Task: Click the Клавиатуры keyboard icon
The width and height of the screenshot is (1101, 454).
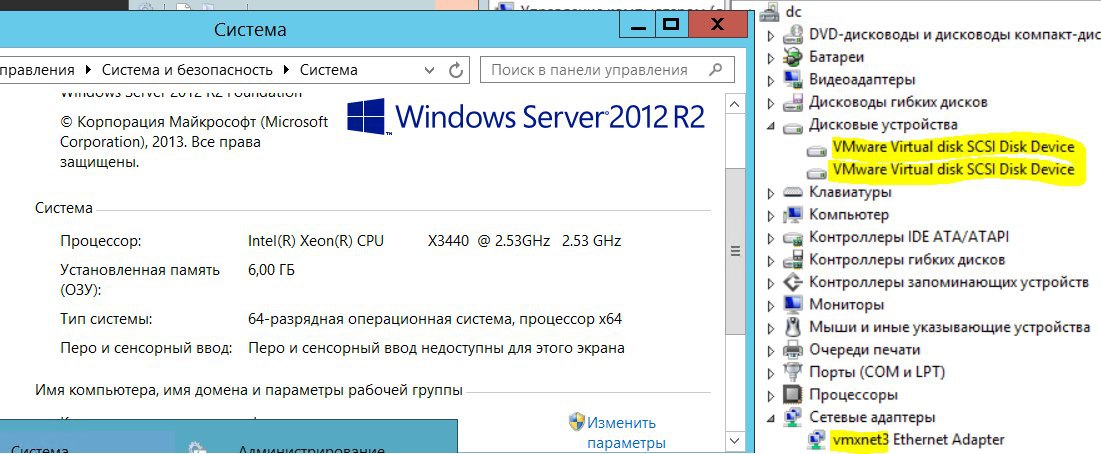Action: point(793,192)
